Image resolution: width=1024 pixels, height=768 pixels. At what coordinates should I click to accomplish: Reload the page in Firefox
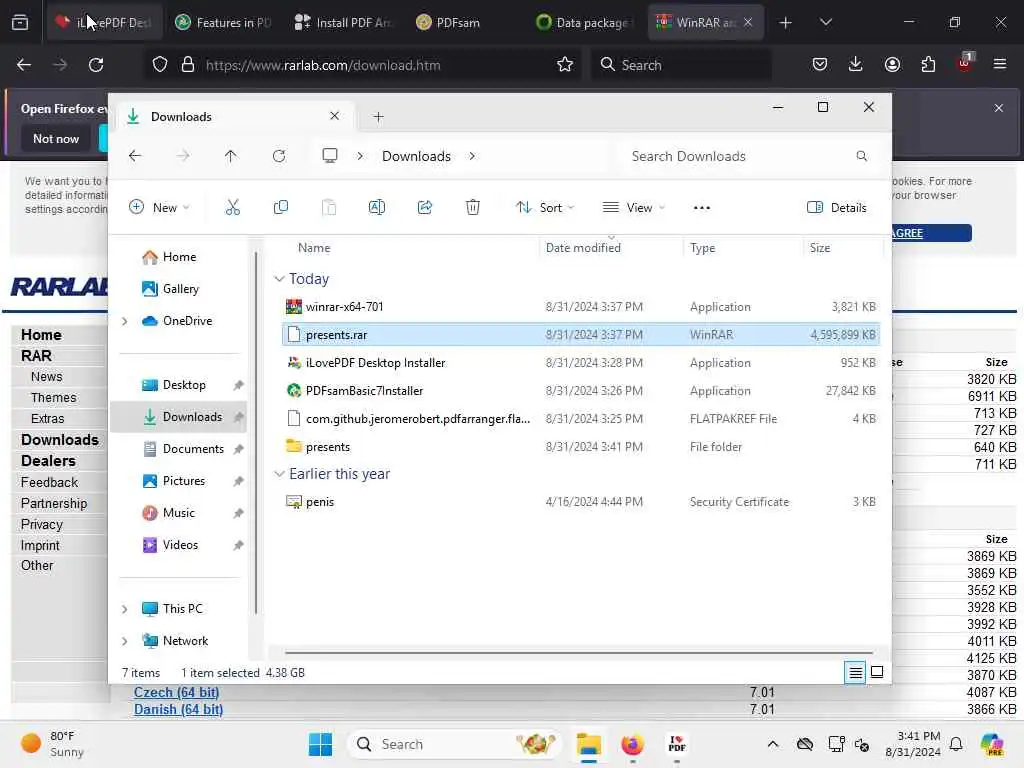[96, 65]
